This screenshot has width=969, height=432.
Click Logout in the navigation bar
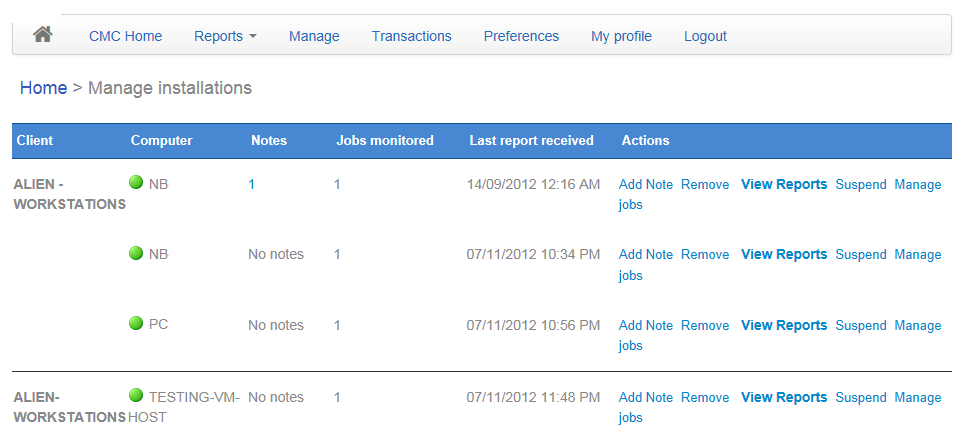click(x=705, y=36)
